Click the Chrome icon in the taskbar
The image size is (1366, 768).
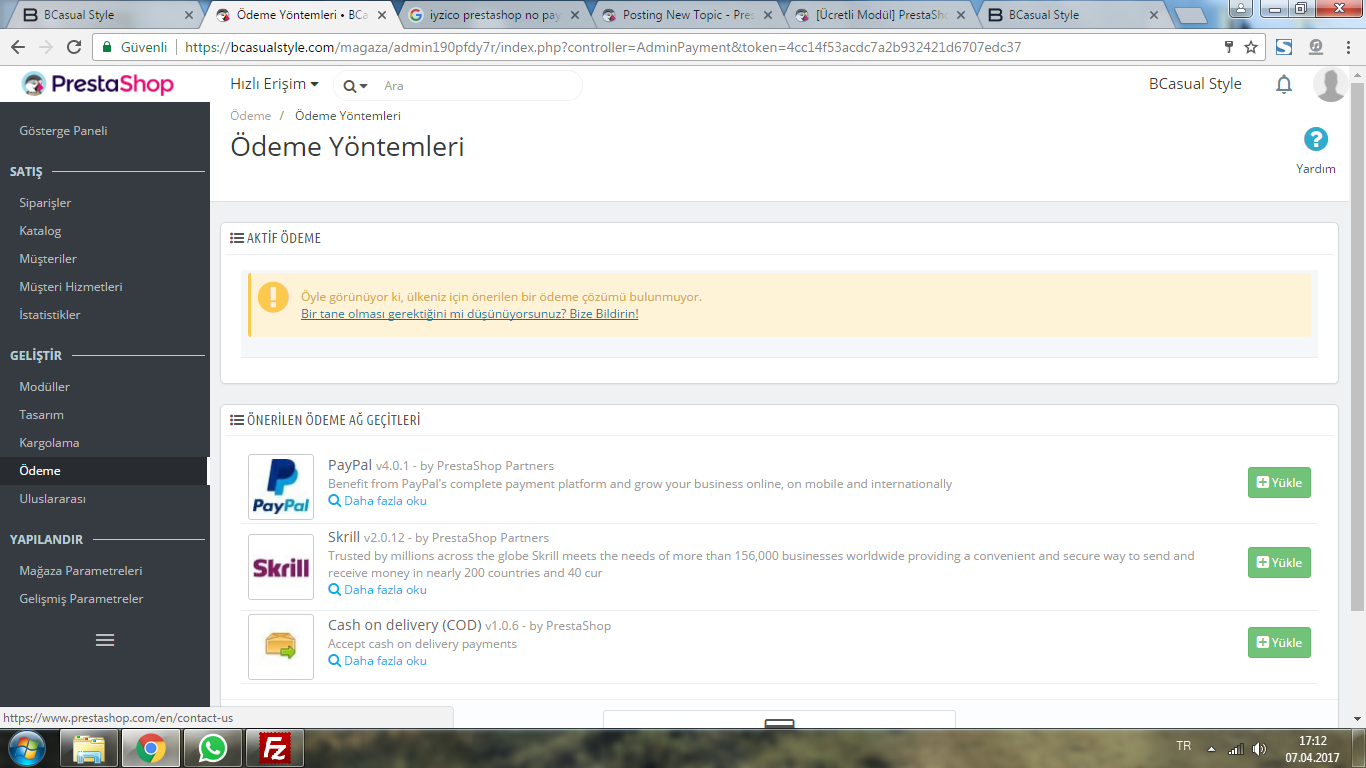(151, 748)
